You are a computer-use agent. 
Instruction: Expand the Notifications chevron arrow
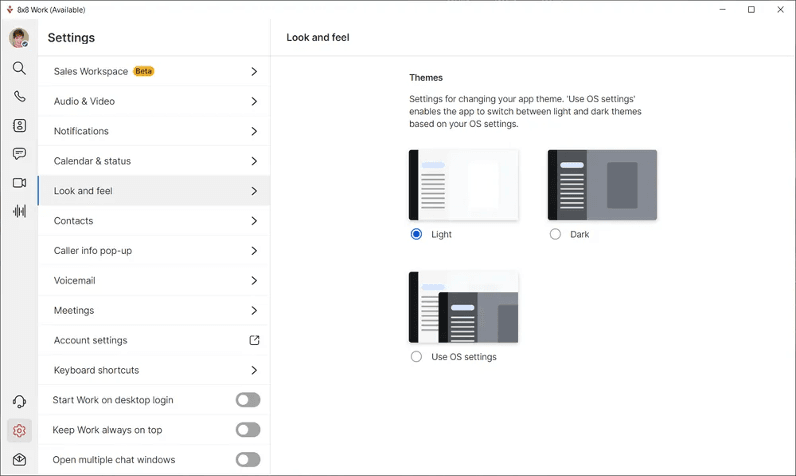[x=254, y=131]
